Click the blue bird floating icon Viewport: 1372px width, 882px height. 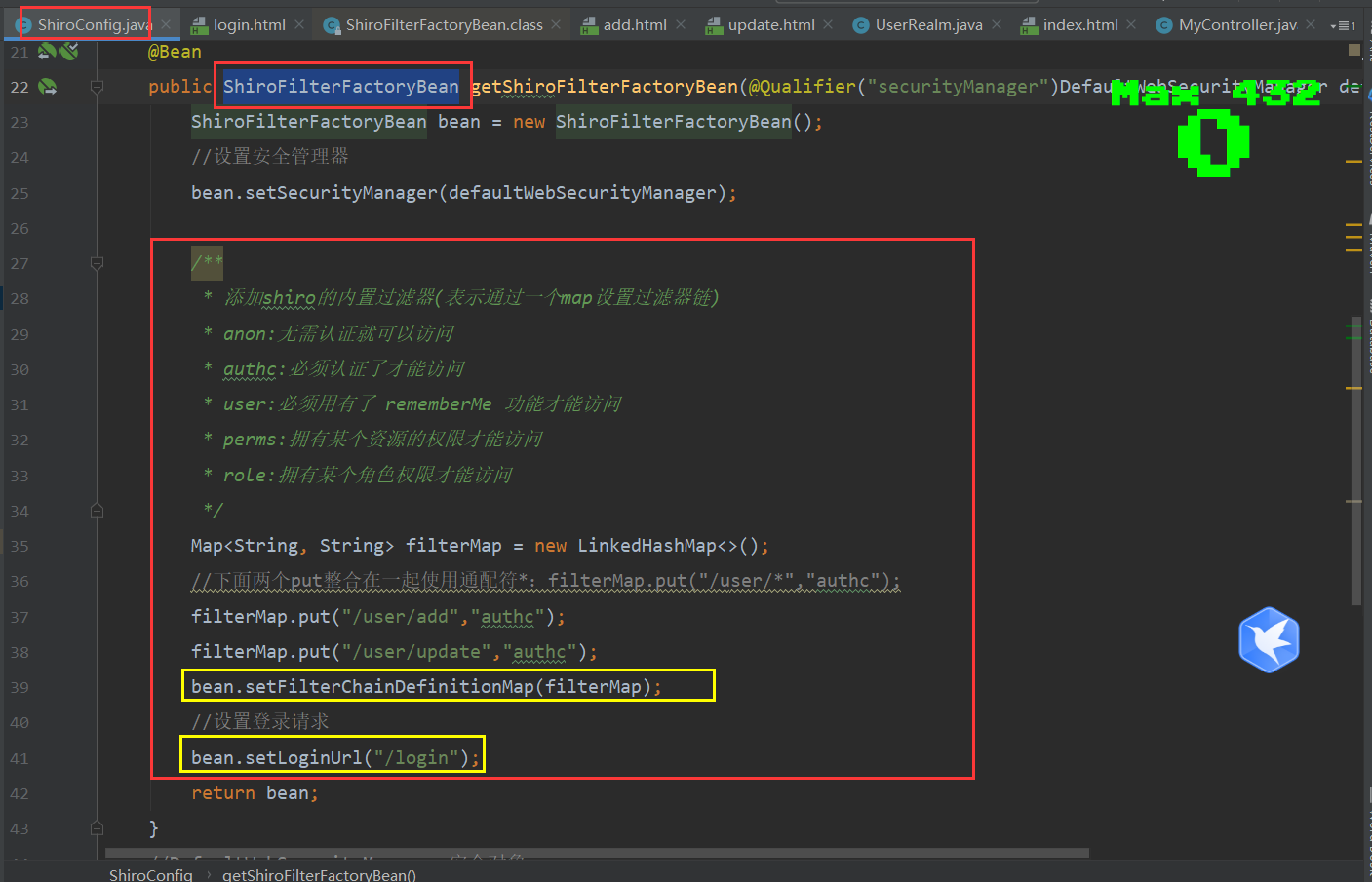pyautogui.click(x=1269, y=640)
